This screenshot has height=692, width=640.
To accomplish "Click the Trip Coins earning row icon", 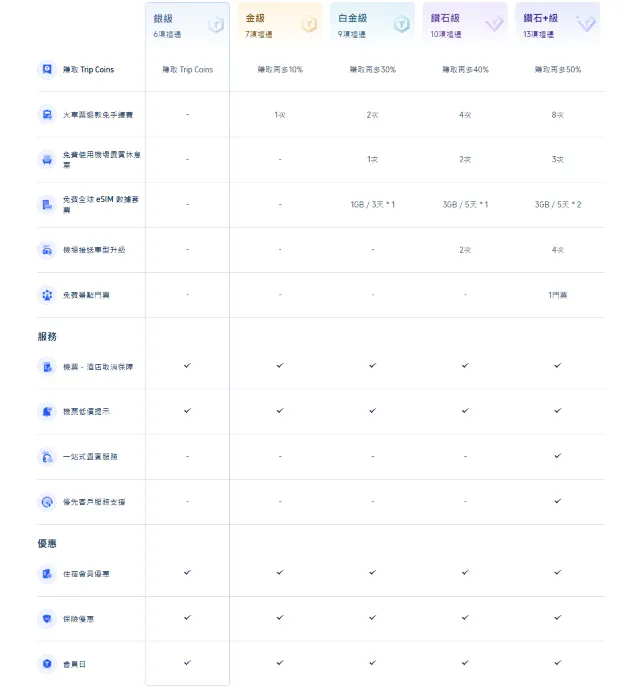I will [47, 69].
